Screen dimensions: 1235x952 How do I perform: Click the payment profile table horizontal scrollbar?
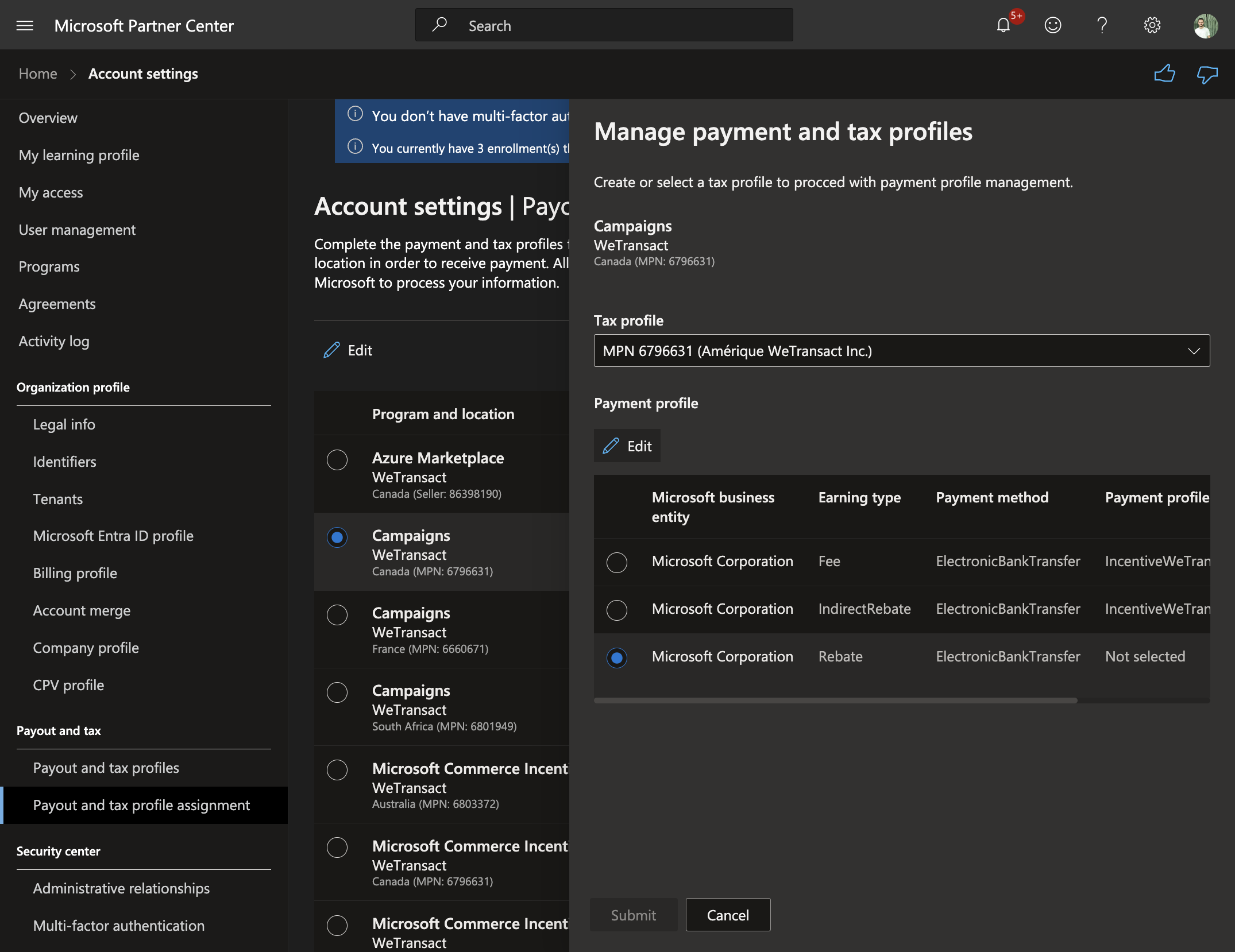click(835, 701)
